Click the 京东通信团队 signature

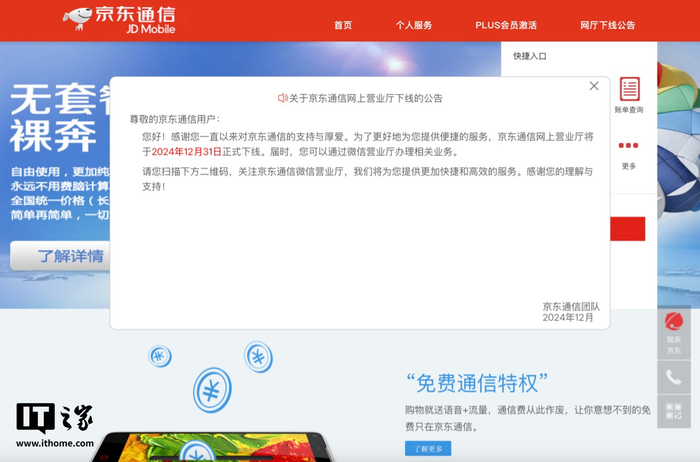tap(571, 307)
